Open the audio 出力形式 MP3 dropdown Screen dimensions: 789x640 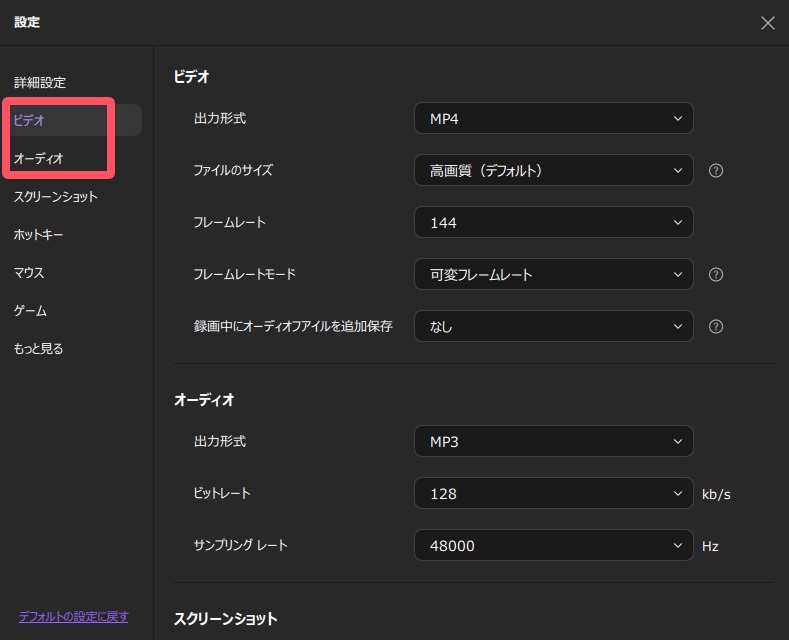click(553, 441)
